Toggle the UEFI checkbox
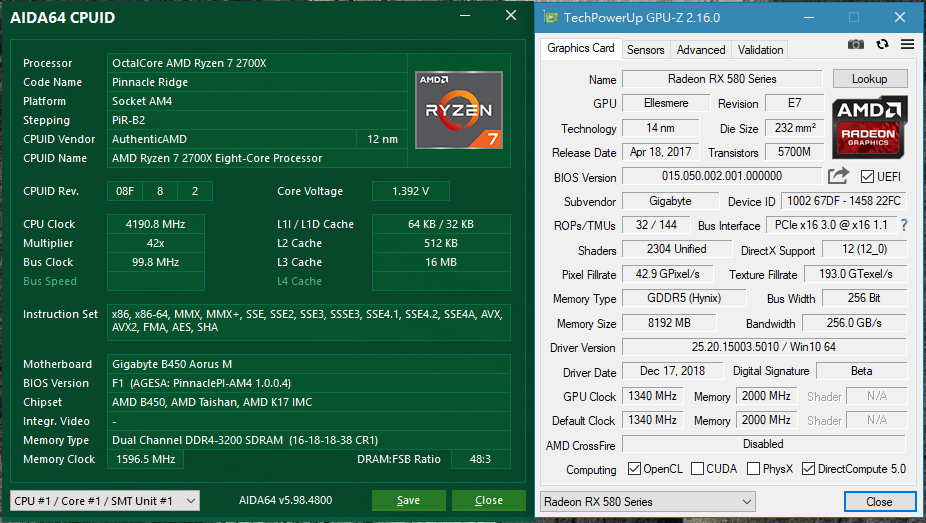 (x=868, y=176)
